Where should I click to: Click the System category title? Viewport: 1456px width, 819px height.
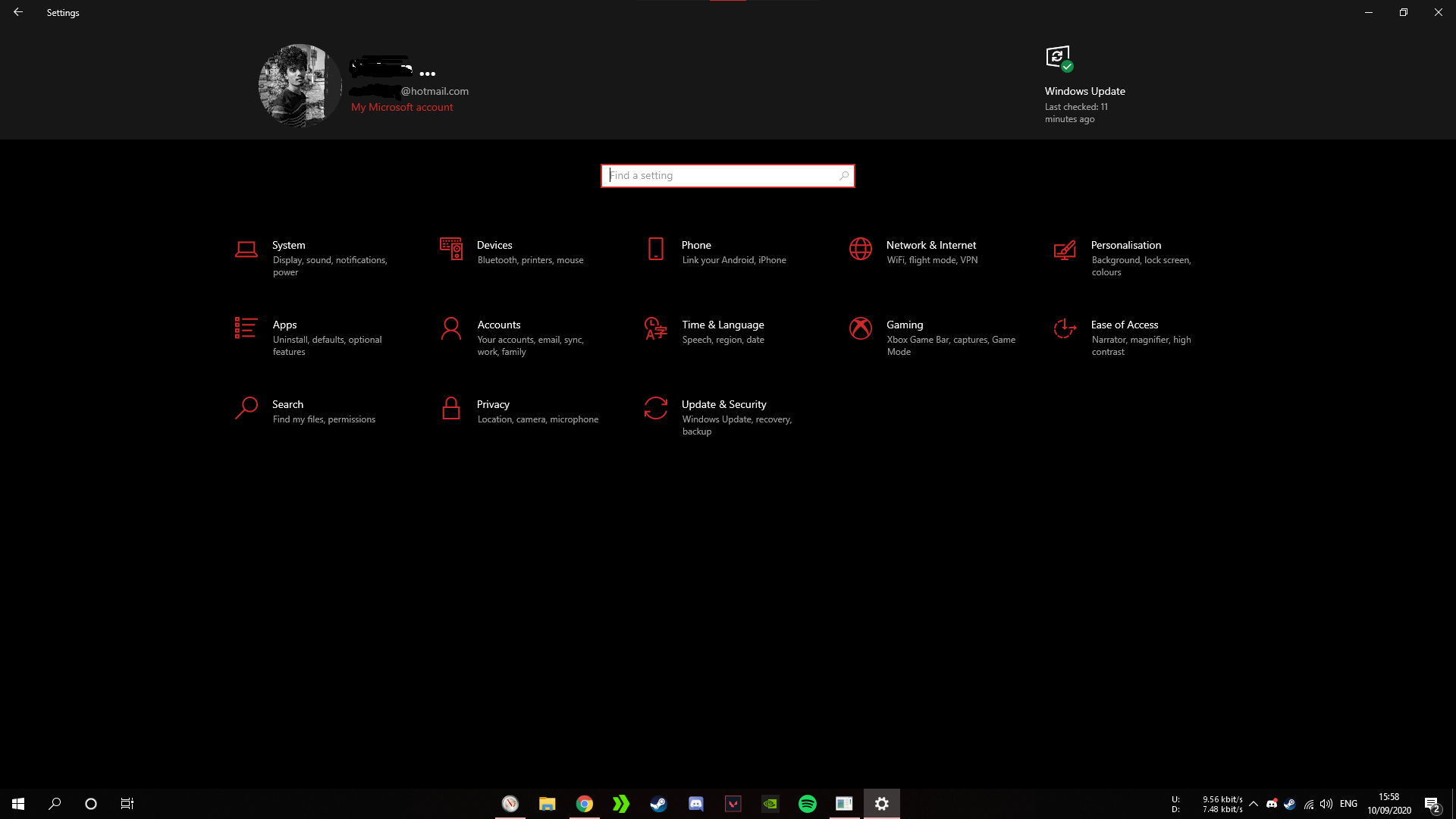pyautogui.click(x=289, y=245)
